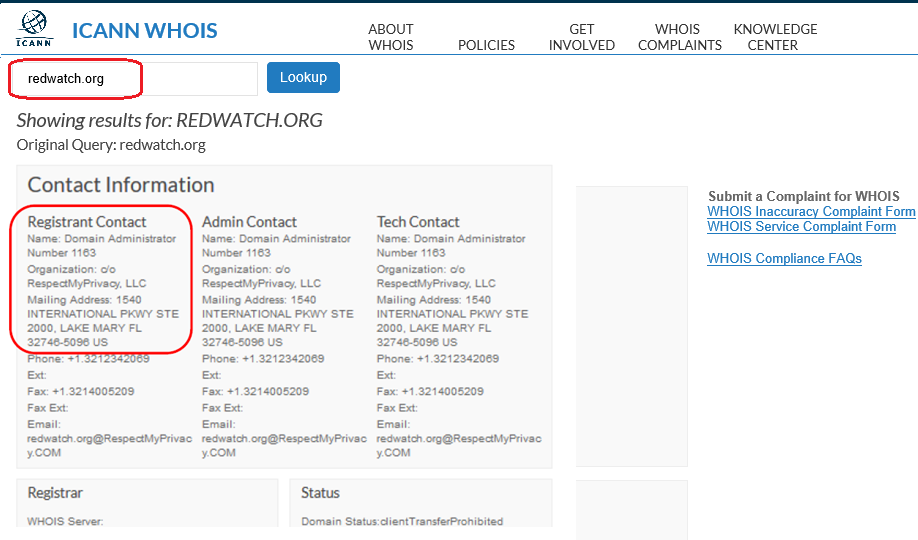918x540 pixels.
Task: Click Admin Contact mailing address
Action: click(x=278, y=321)
